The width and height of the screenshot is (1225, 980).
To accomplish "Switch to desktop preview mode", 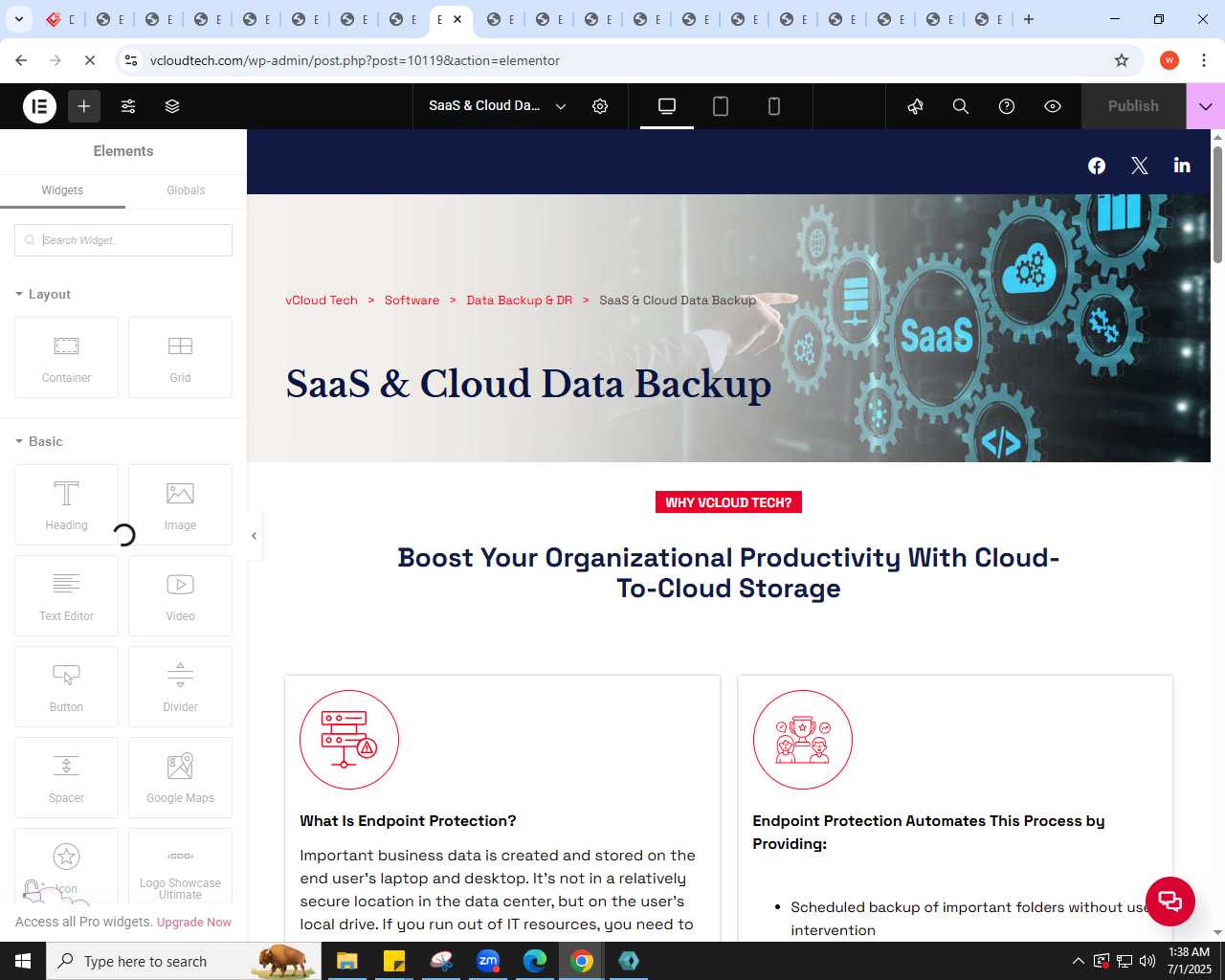I will [667, 106].
